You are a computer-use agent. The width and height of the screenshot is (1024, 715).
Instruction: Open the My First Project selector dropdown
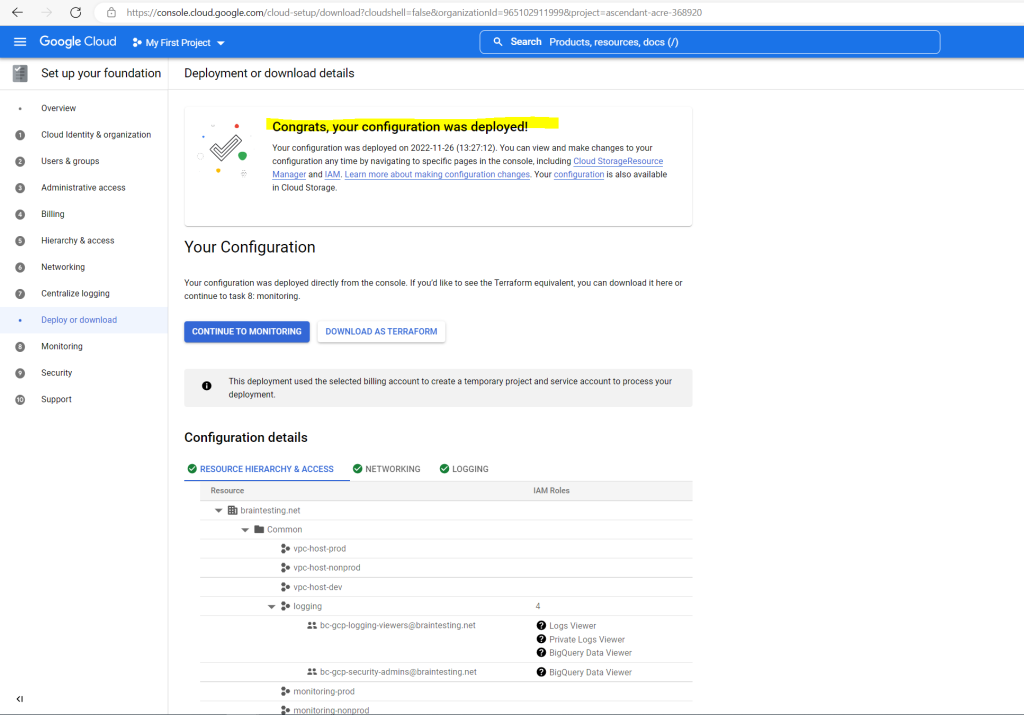[x=178, y=42]
